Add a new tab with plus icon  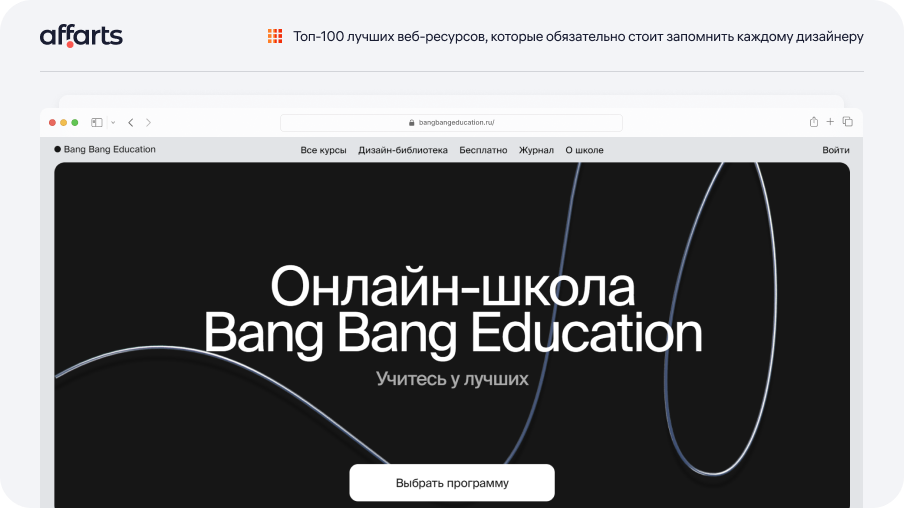pyautogui.click(x=830, y=122)
